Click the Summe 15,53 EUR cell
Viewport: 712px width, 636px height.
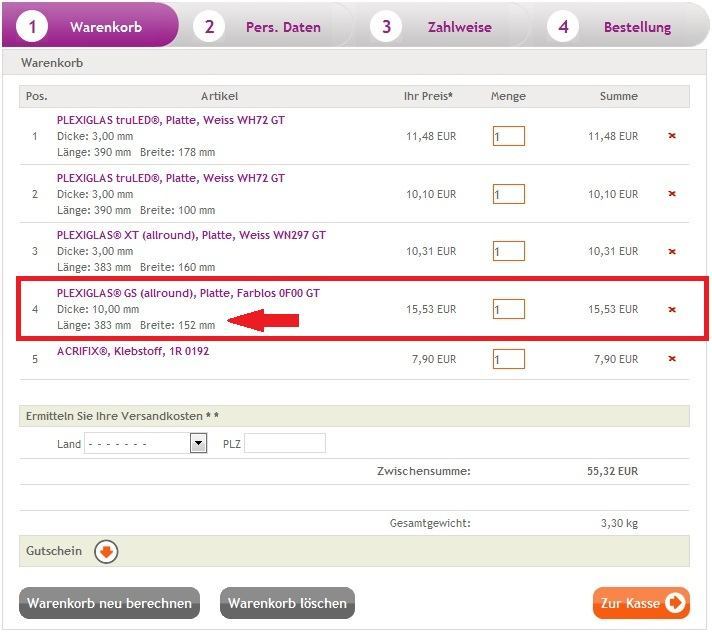point(613,309)
